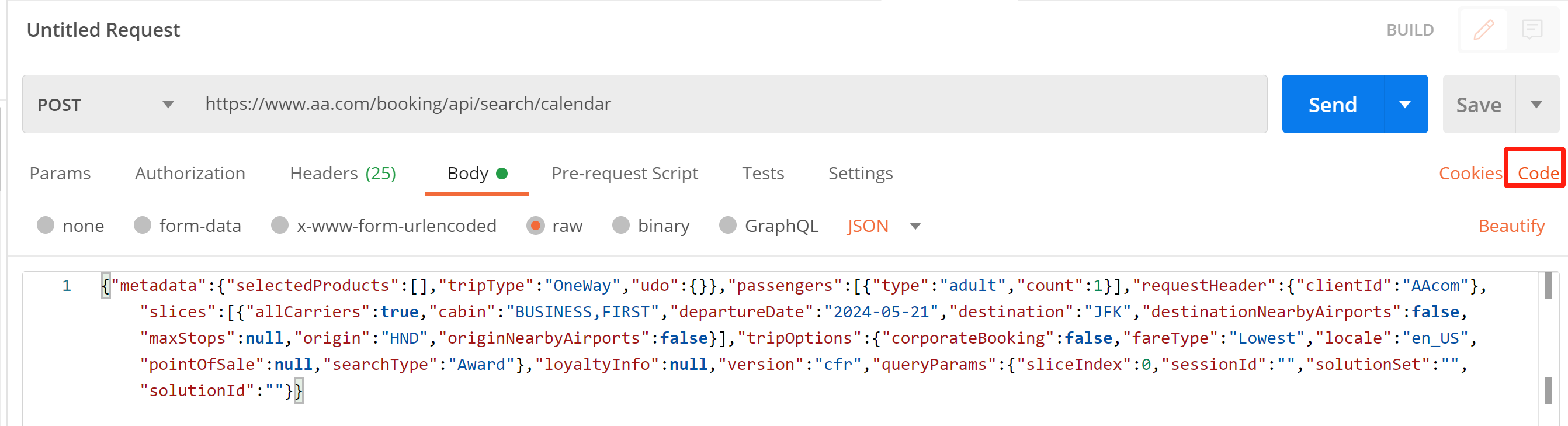
Task: Select the none body type
Action: pyautogui.click(x=46, y=226)
